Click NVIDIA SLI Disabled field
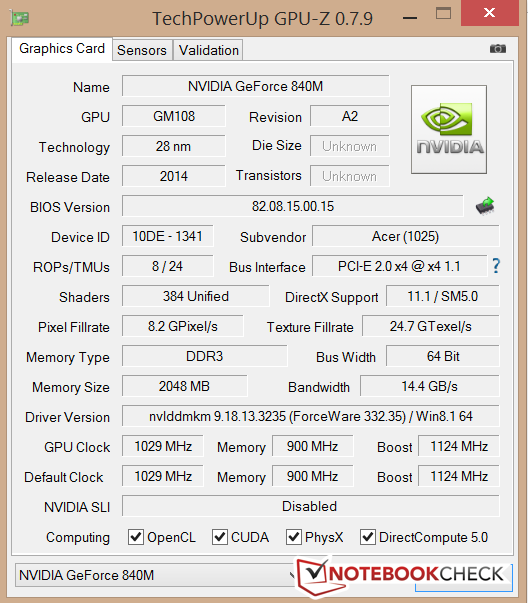Viewport: 528px width, 603px height. [311, 506]
